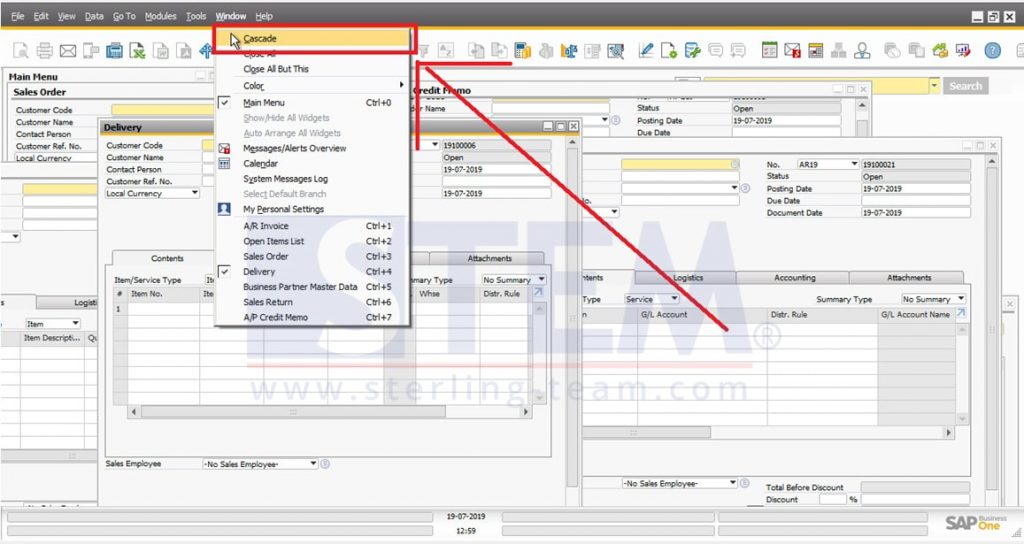
Task: Click the Search button
Action: pos(965,86)
